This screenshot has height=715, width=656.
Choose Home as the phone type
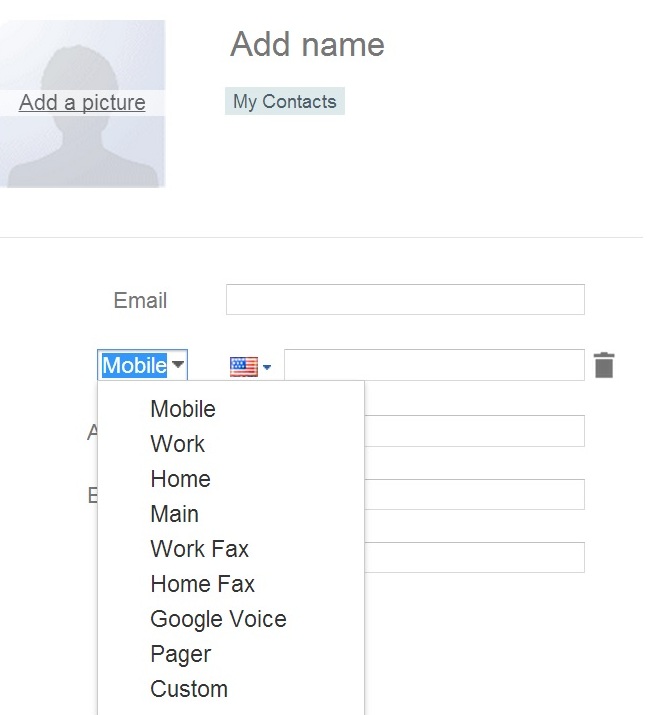point(180,479)
